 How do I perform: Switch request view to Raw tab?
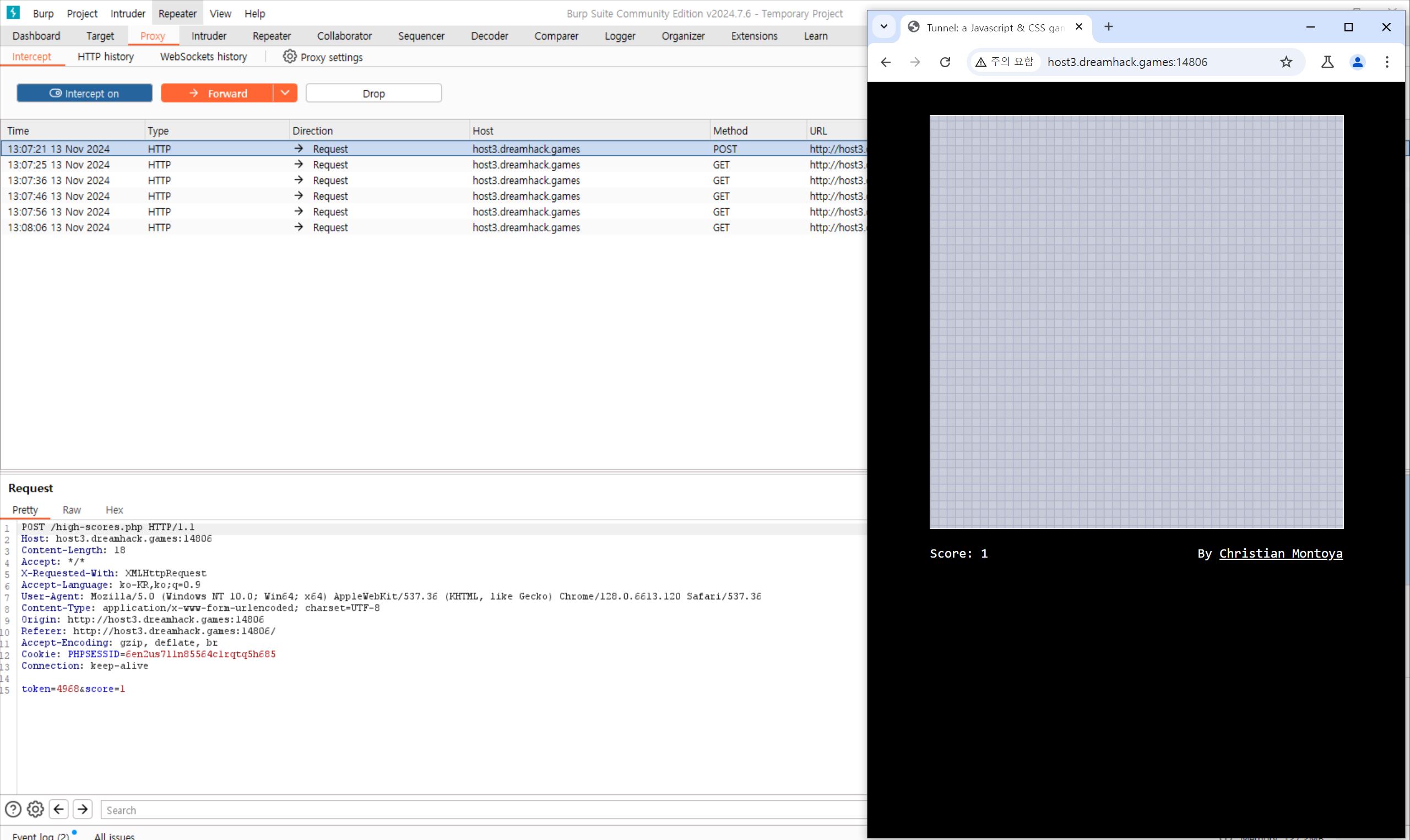pyautogui.click(x=72, y=510)
